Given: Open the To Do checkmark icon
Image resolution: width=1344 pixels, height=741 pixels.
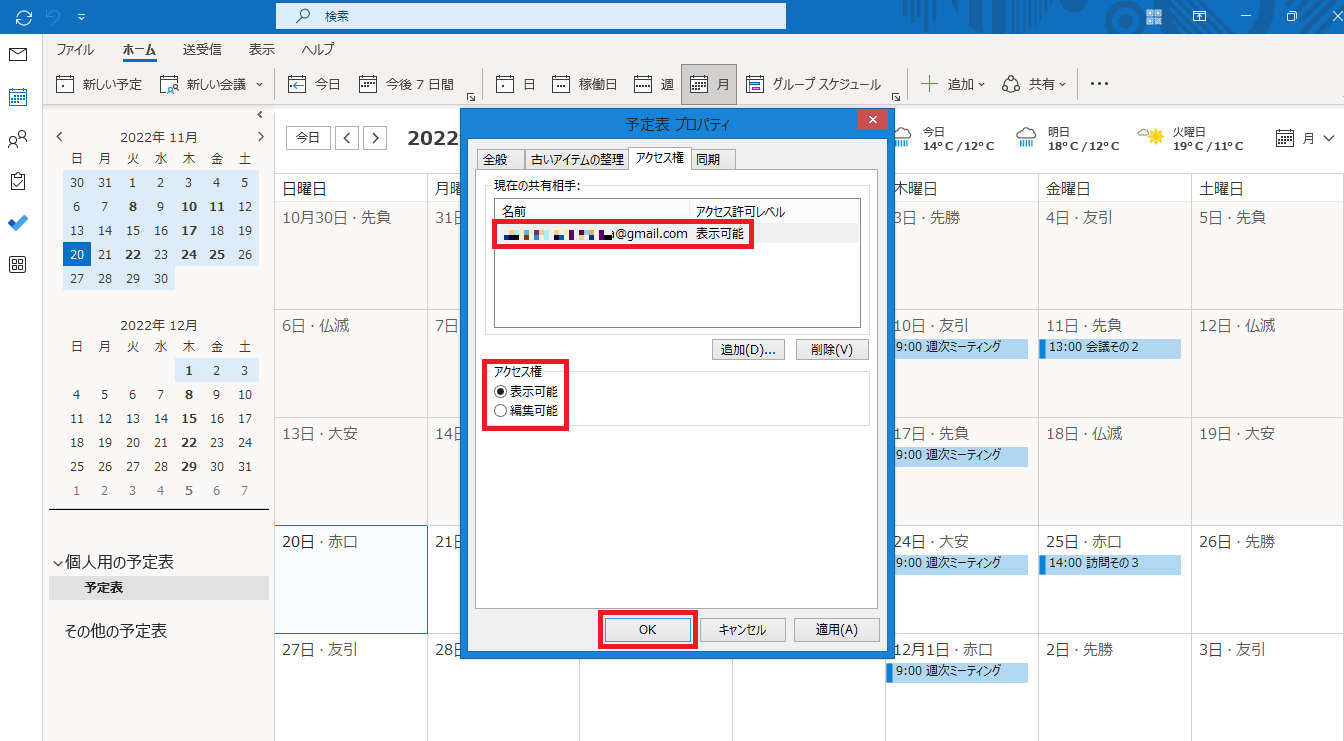Looking at the screenshot, I should click(x=18, y=223).
